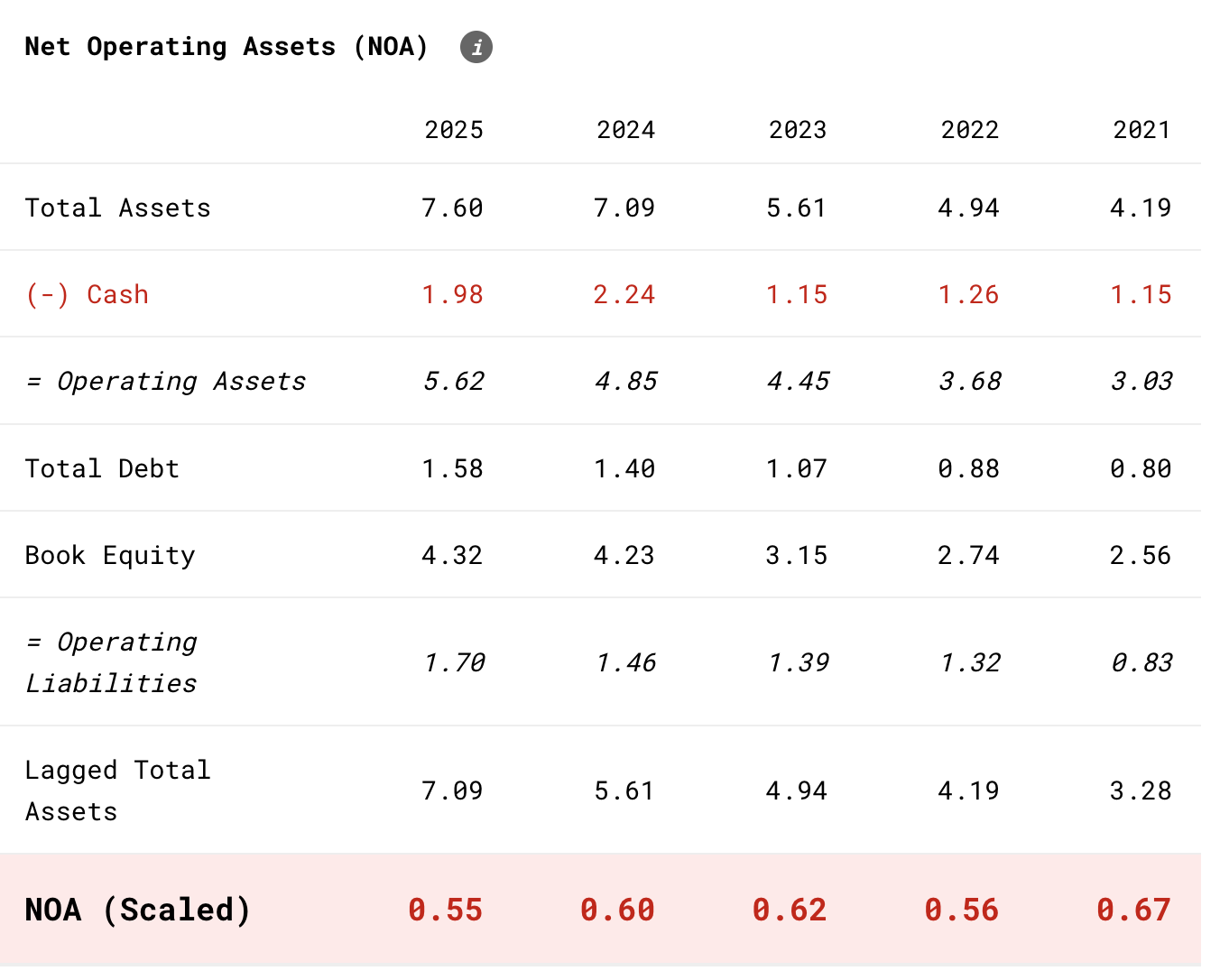Click the info icon beside the NOA title
1220x980 pixels.
476,47
